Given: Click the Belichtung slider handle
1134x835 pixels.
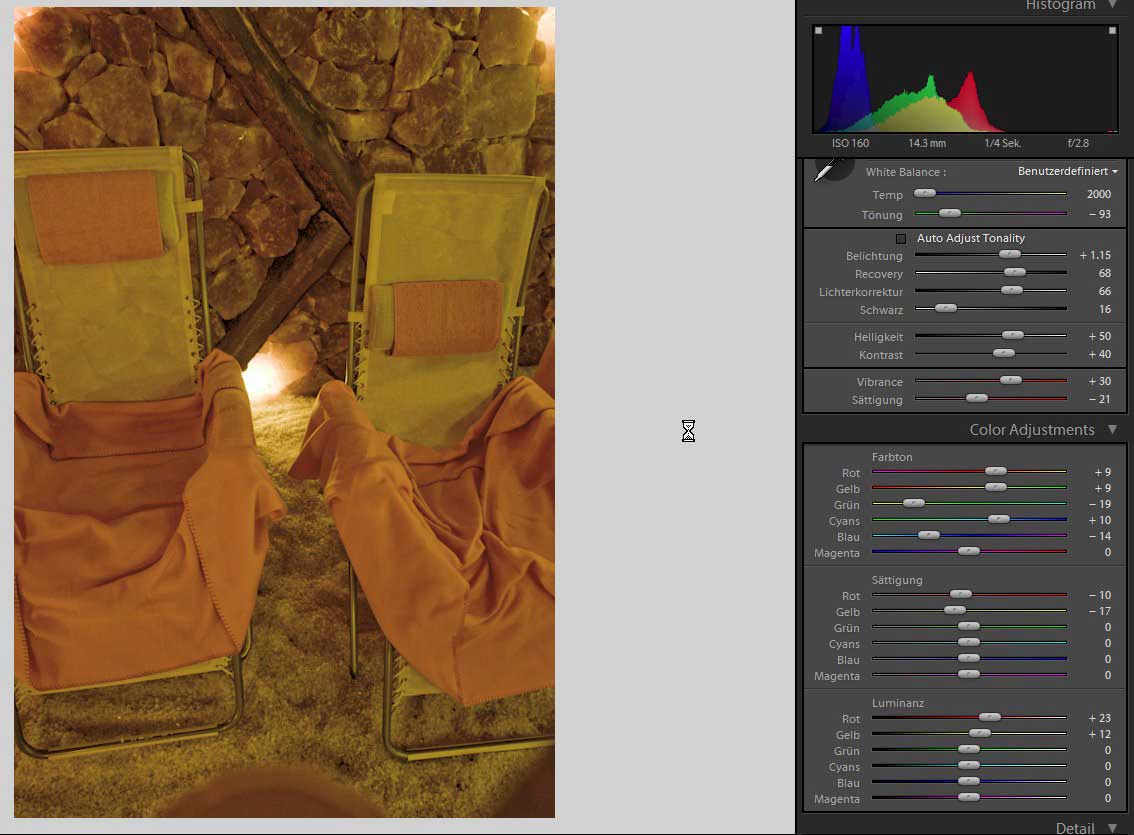Looking at the screenshot, I should coord(1009,256).
